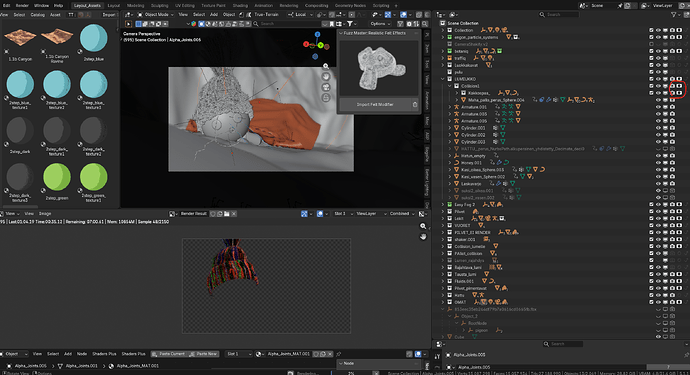Click clipboard icon next to Import Felt Modifier
The image size is (690, 375).
click(x=415, y=105)
